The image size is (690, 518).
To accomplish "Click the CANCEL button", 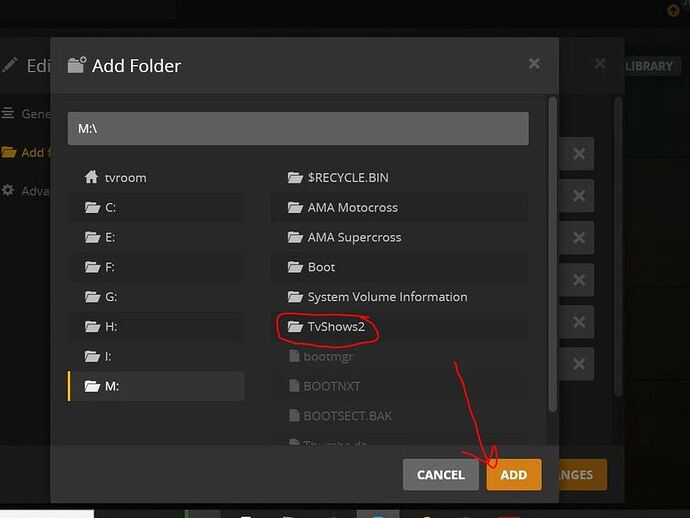I will click(x=440, y=474).
